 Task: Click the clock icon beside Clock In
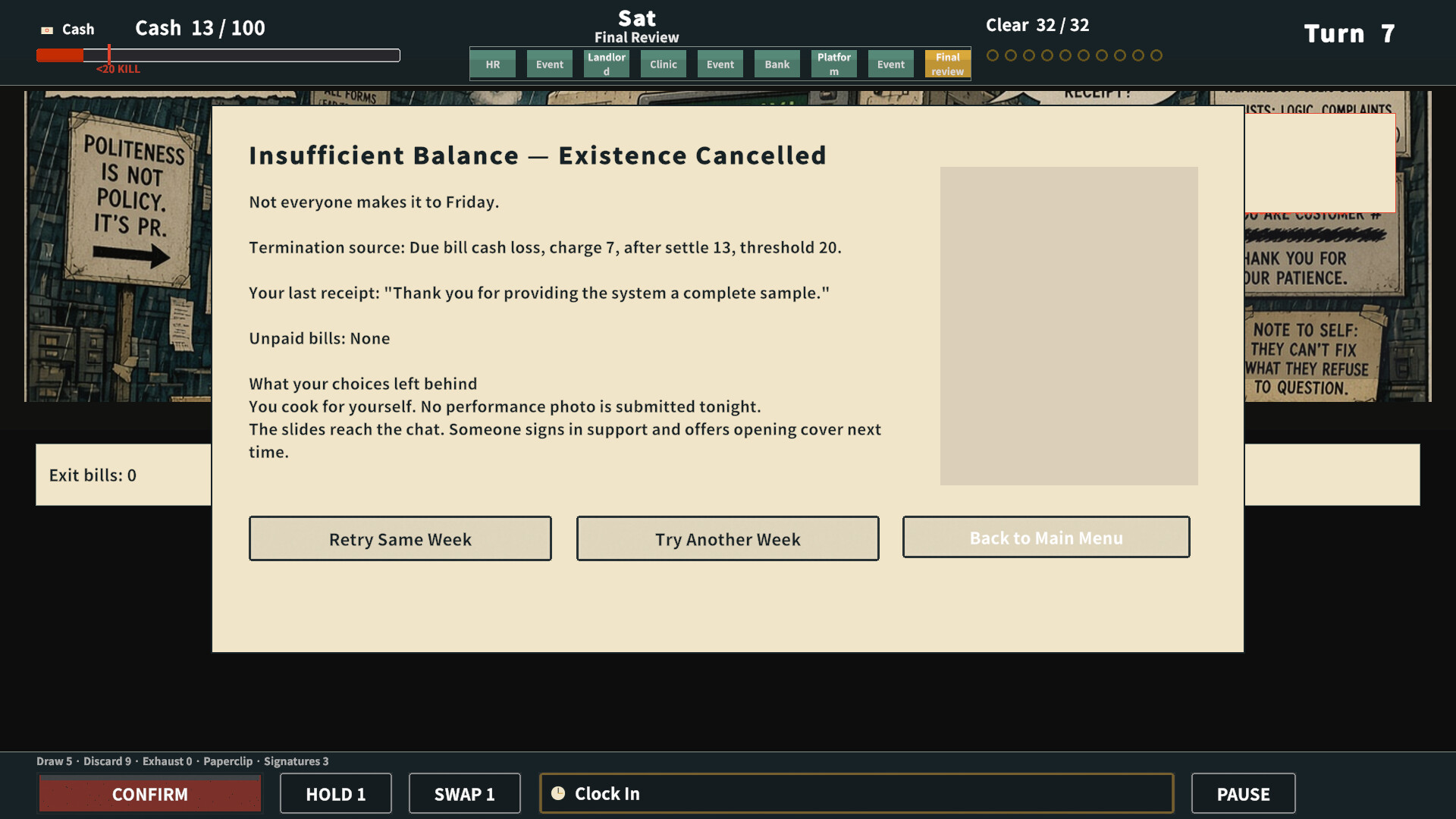558,793
